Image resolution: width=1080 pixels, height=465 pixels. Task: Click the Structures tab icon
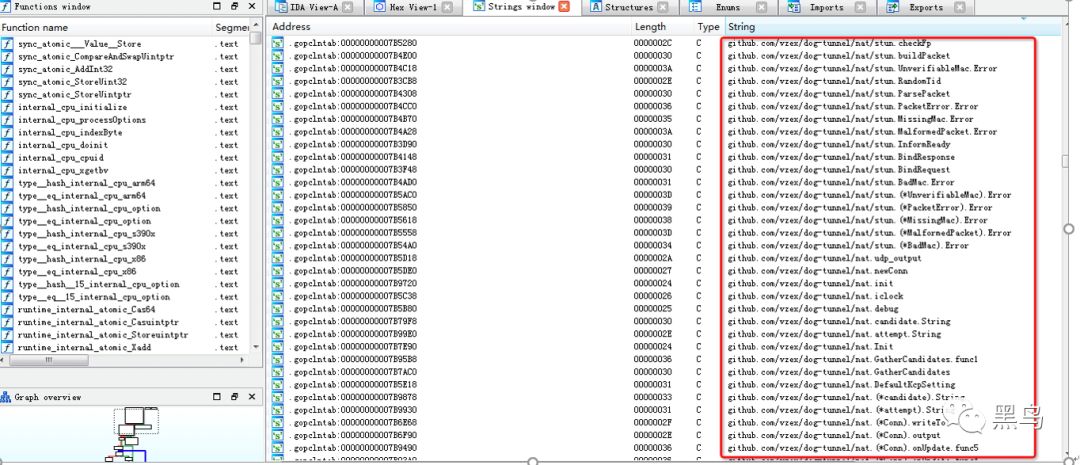595,7
